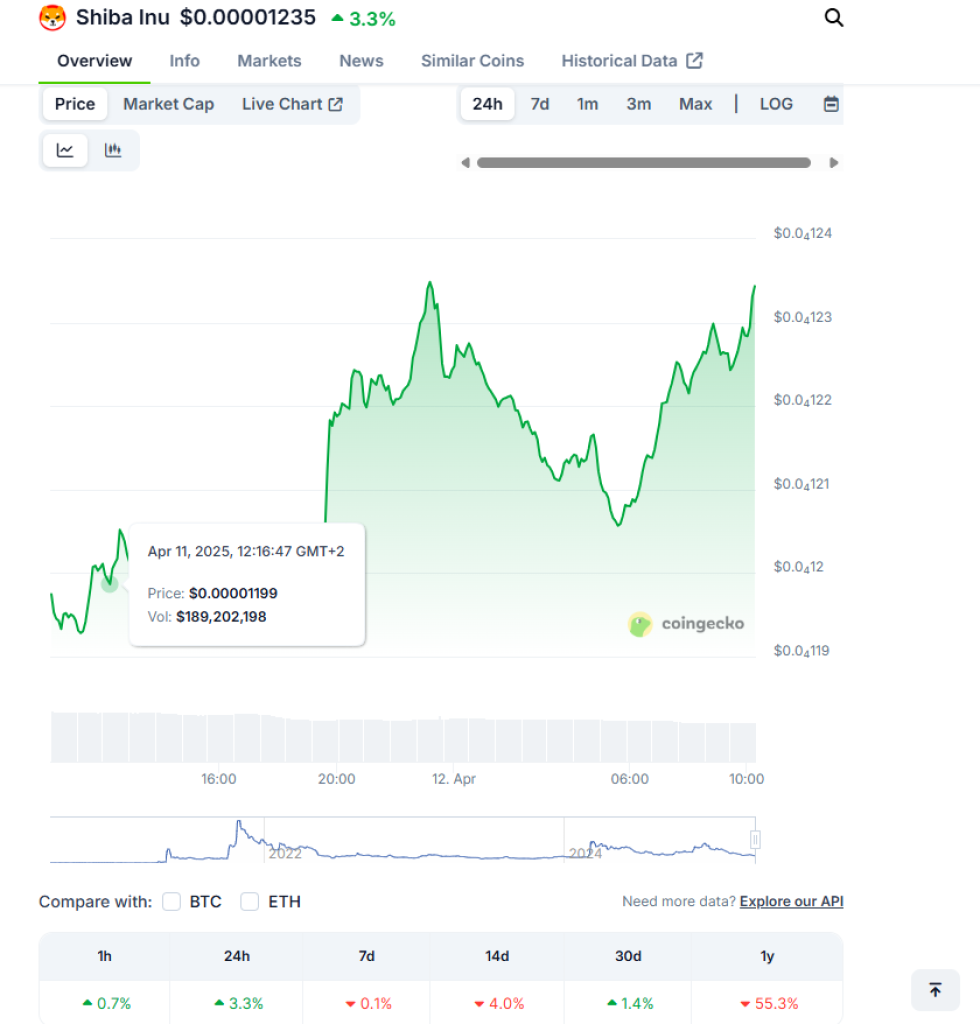The height and width of the screenshot is (1024, 980).
Task: Click the search magnifier icon
Action: pyautogui.click(x=833, y=17)
